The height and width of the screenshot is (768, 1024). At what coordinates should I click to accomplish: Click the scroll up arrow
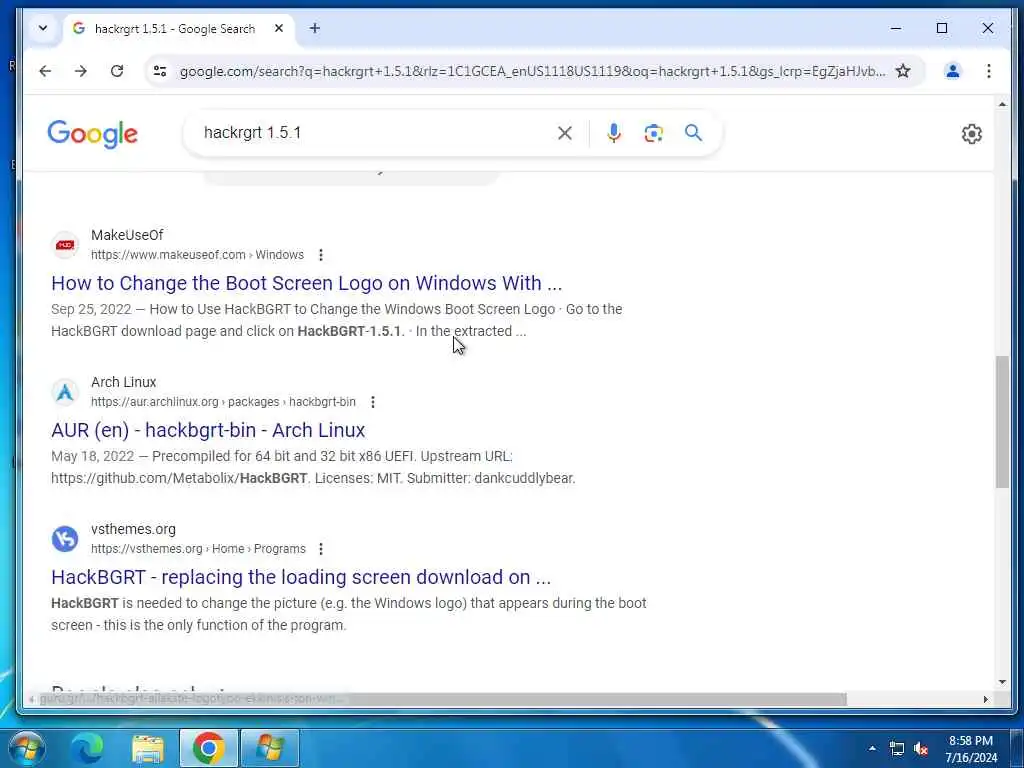[x=1002, y=104]
